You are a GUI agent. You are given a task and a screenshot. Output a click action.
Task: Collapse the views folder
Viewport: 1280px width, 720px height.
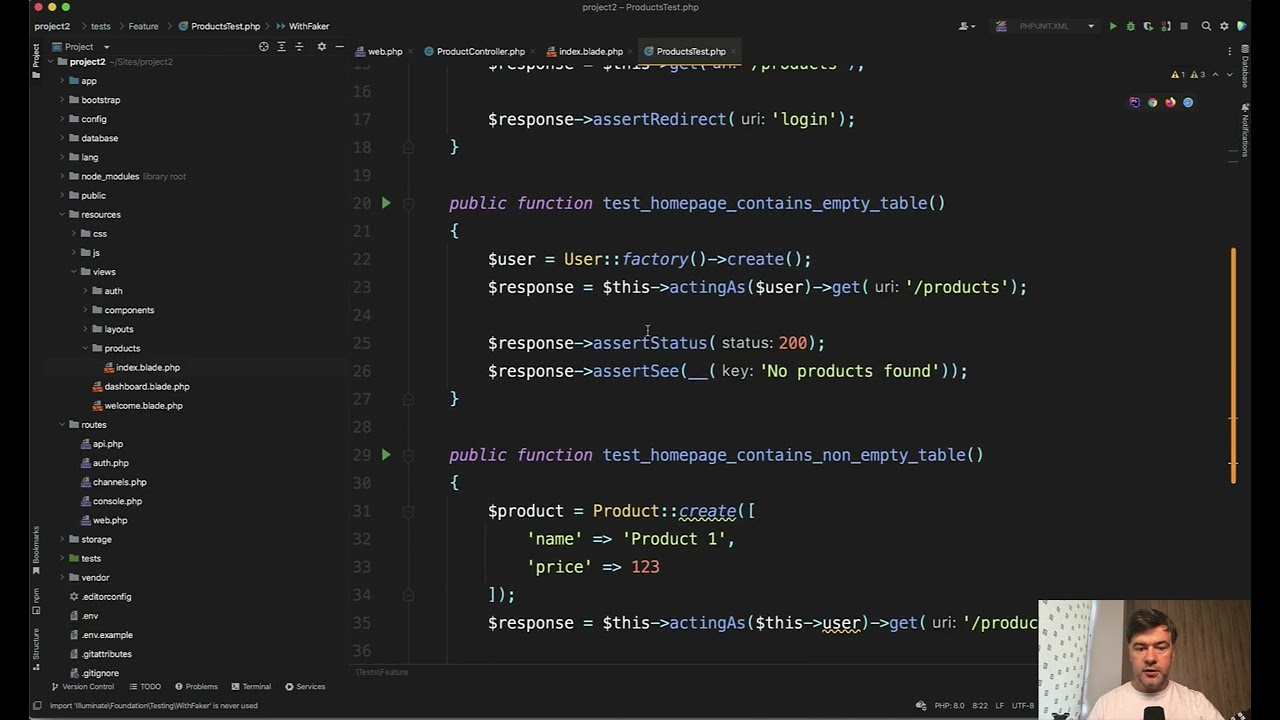coord(74,272)
